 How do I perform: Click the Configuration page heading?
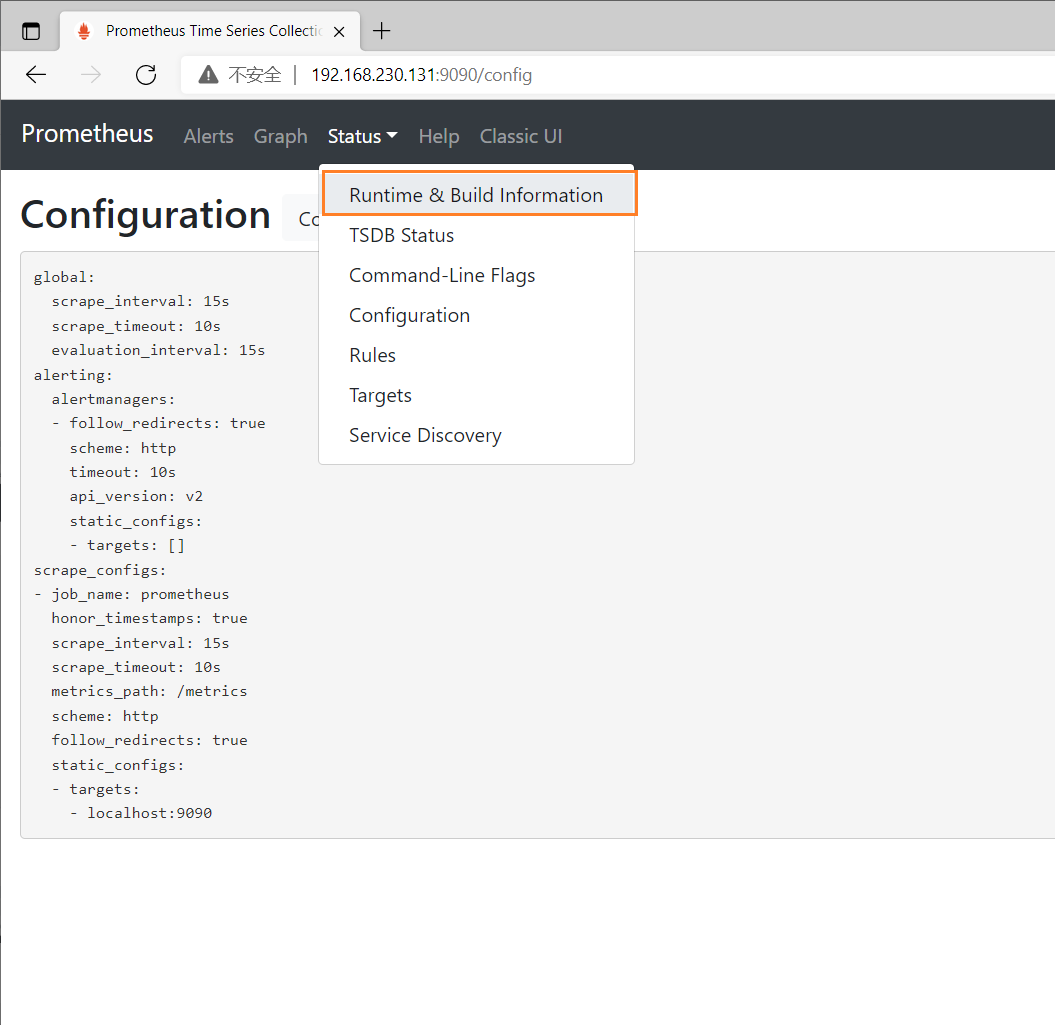pyautogui.click(x=145, y=215)
